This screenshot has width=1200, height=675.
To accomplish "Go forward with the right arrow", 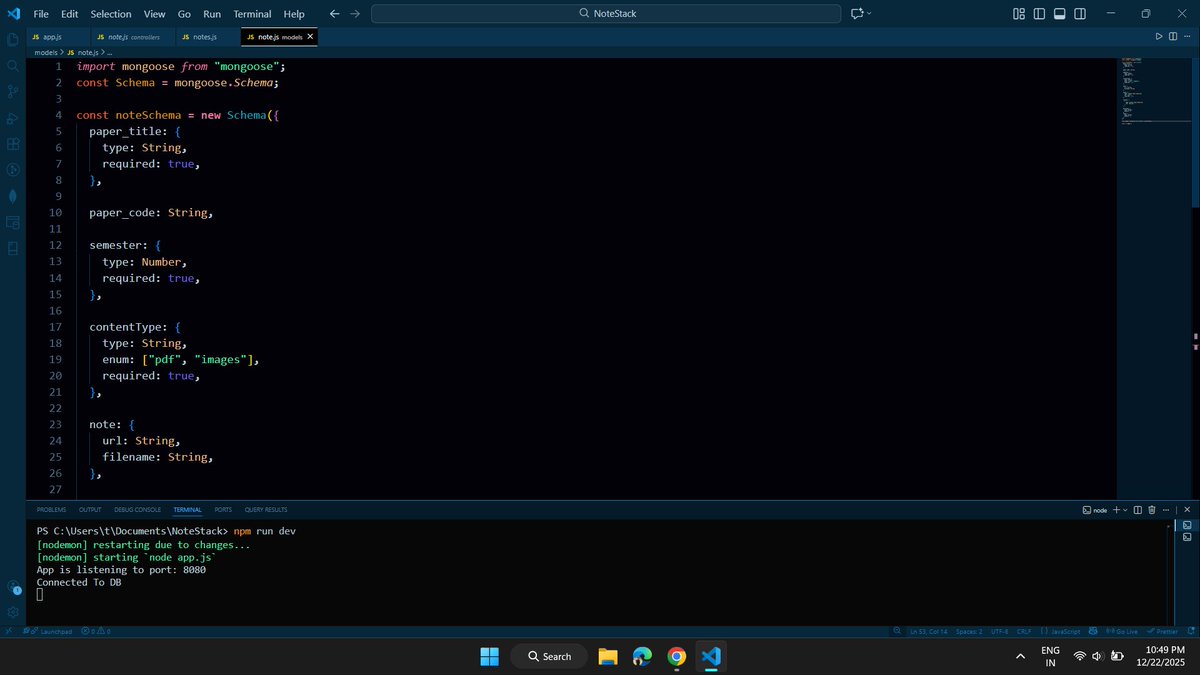I will [x=355, y=14].
